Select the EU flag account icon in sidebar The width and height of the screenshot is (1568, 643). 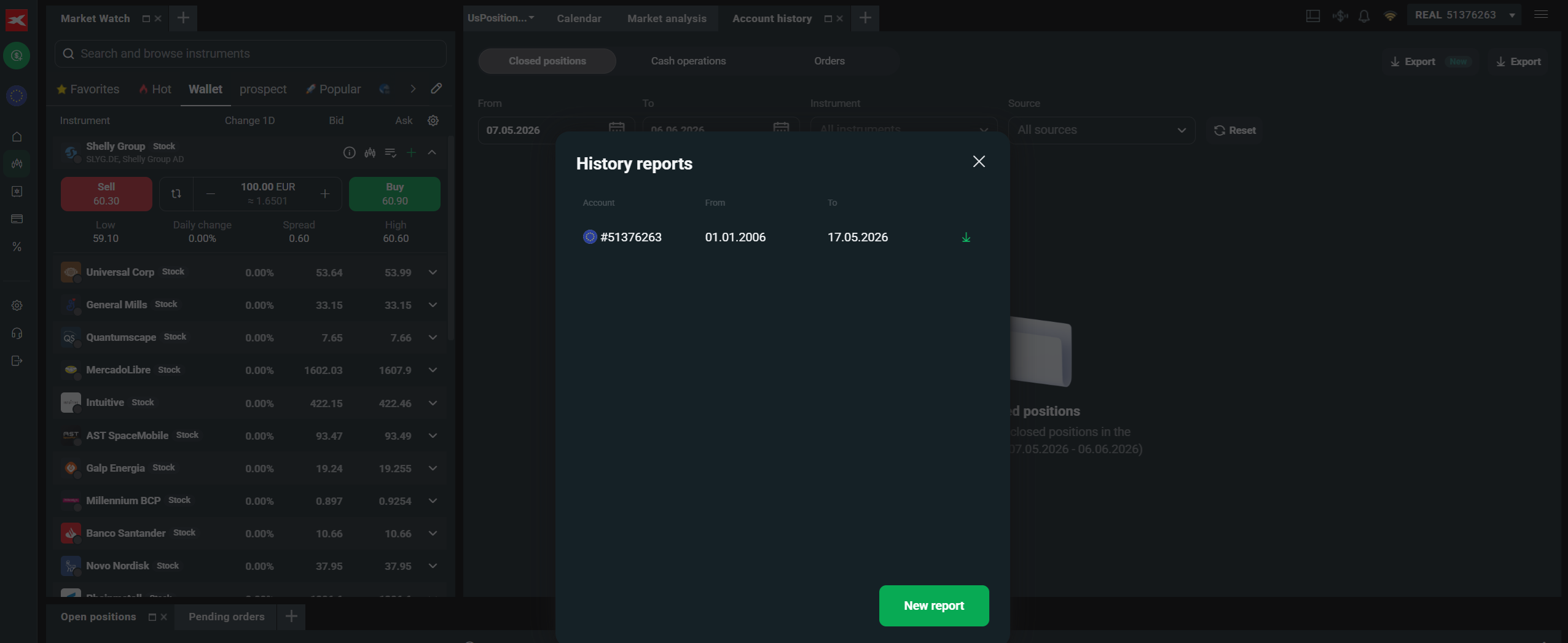17,96
